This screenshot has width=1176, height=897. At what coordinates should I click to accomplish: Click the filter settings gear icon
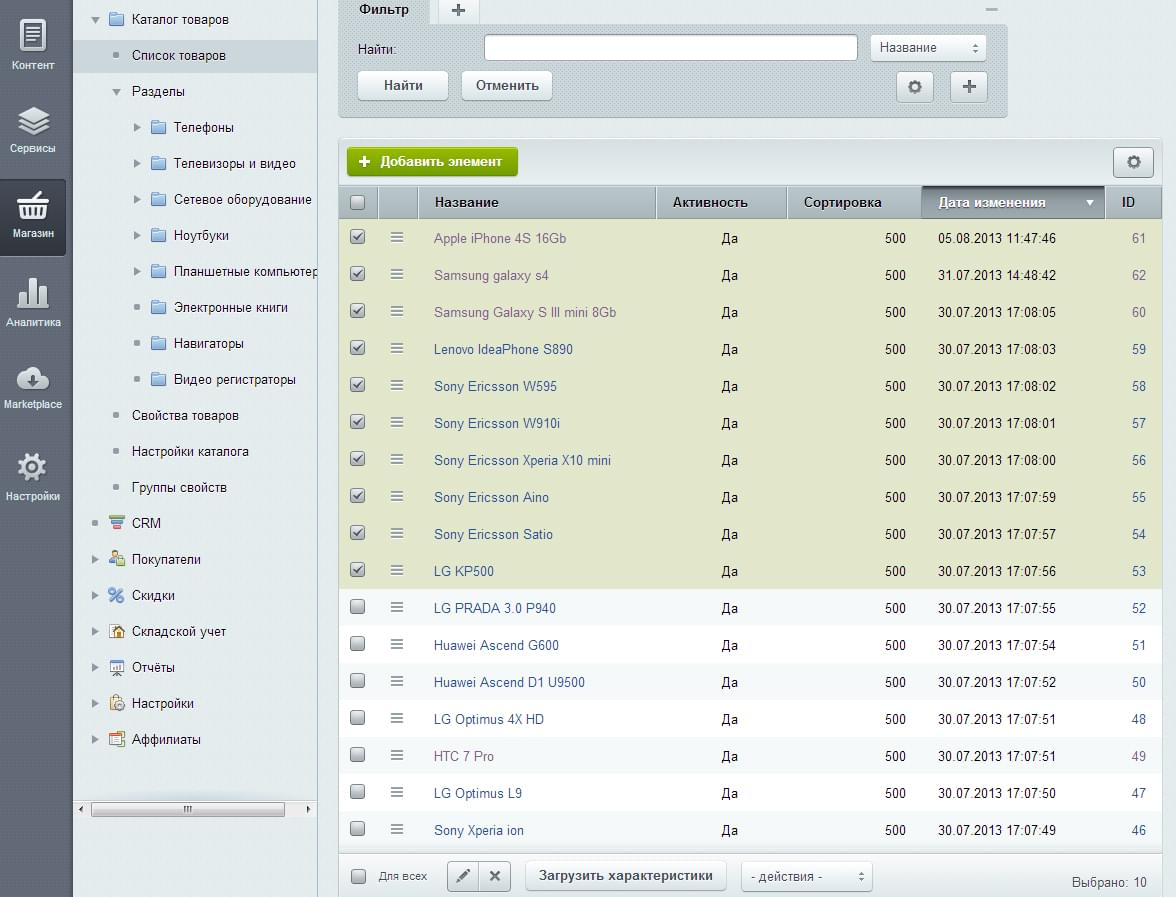pos(915,86)
